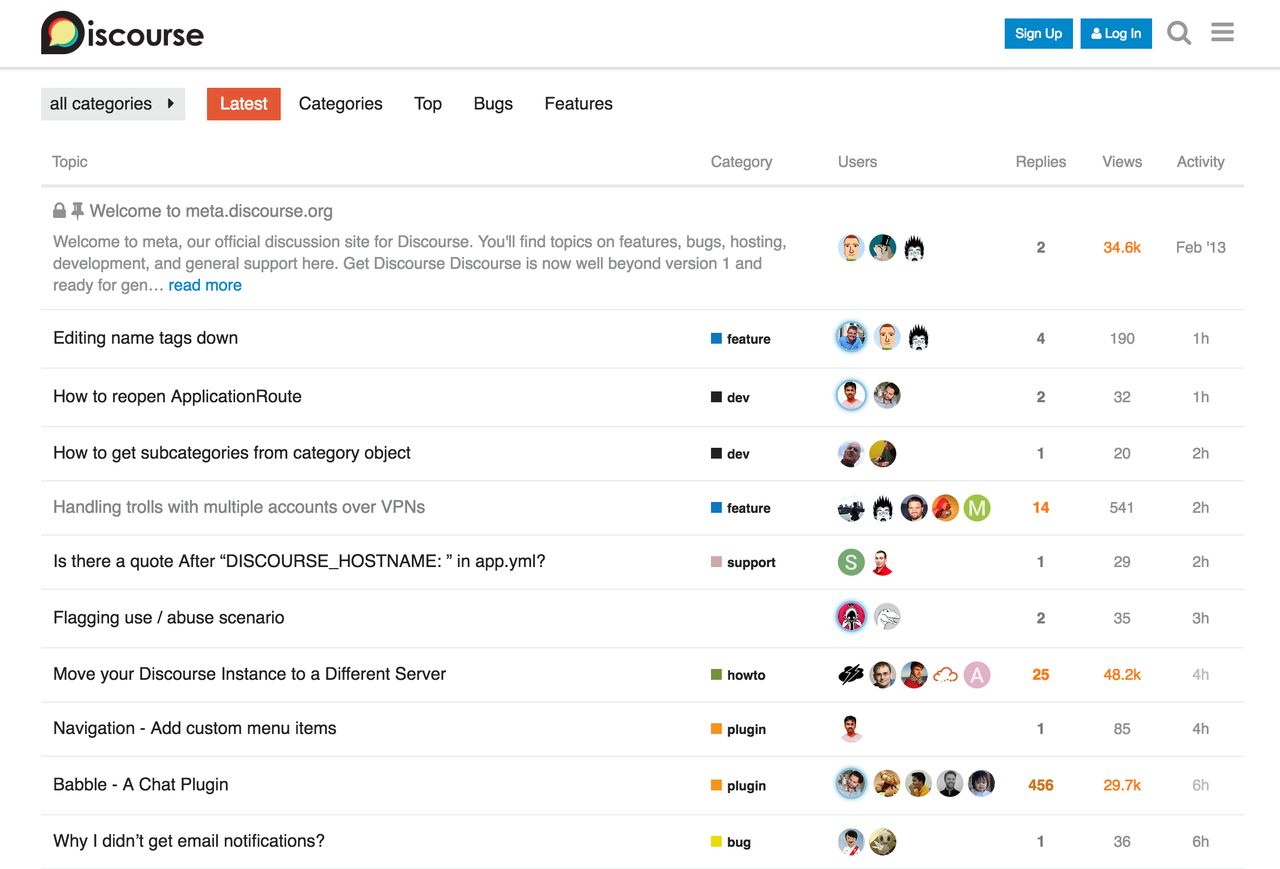This screenshot has height=869, width=1280.
Task: Open the DISCOURSE_HOSTNAME quote topic
Action: (299, 561)
